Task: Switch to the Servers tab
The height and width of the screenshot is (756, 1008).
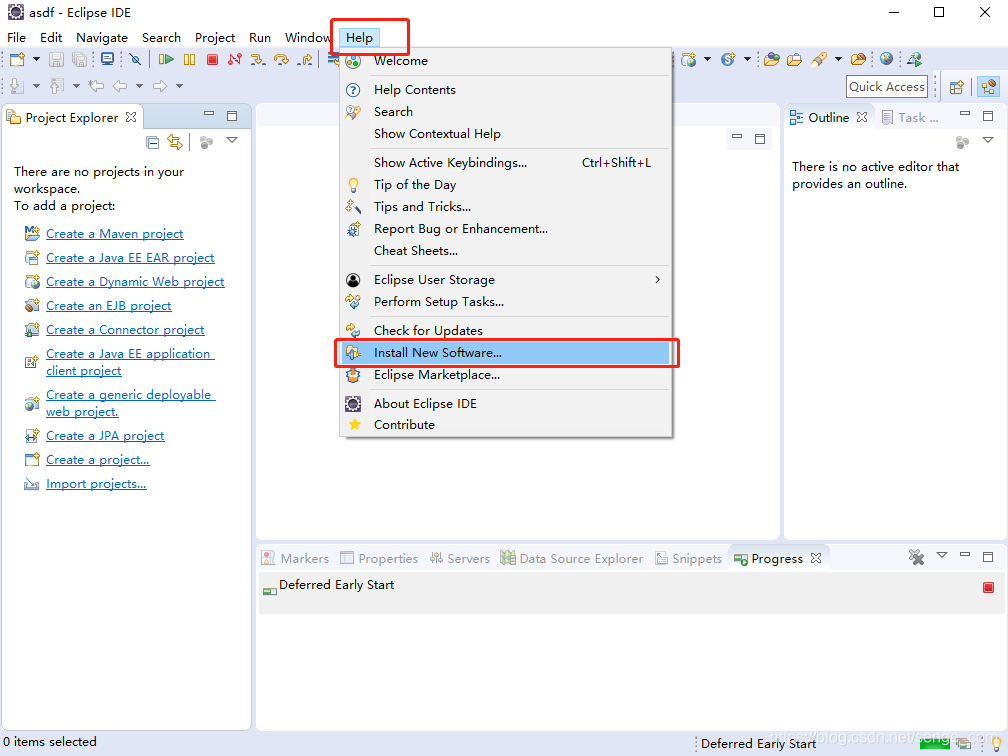Action: point(460,559)
